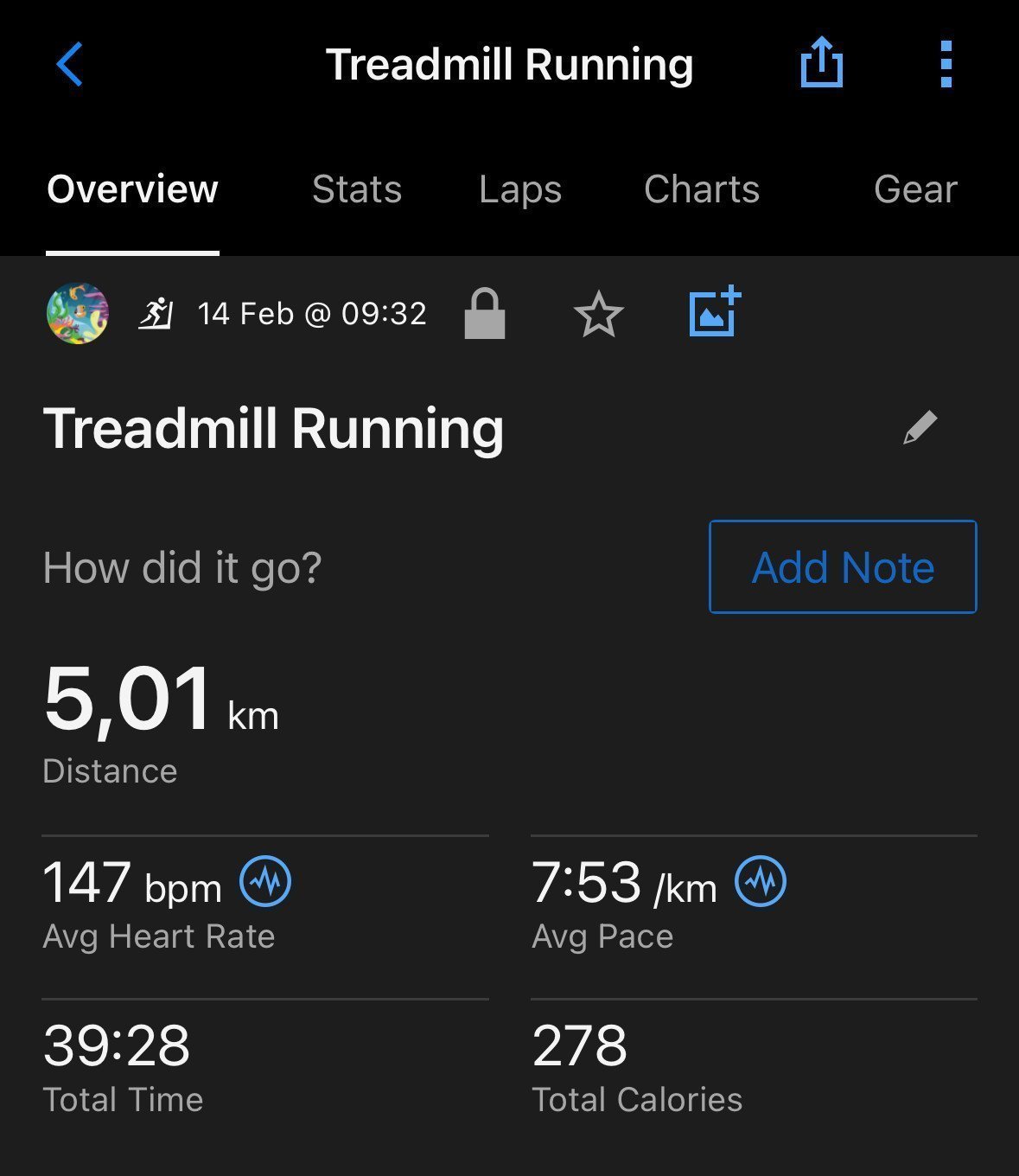Mark activity as favorite with star
Screen dimensions: 1019x1176
598,314
